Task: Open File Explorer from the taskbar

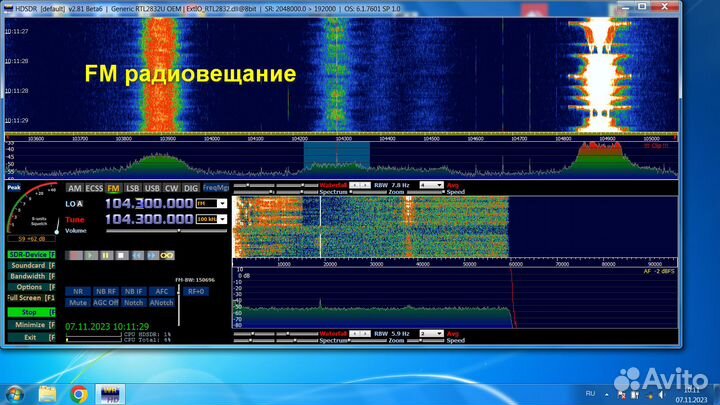Action: pos(47,394)
